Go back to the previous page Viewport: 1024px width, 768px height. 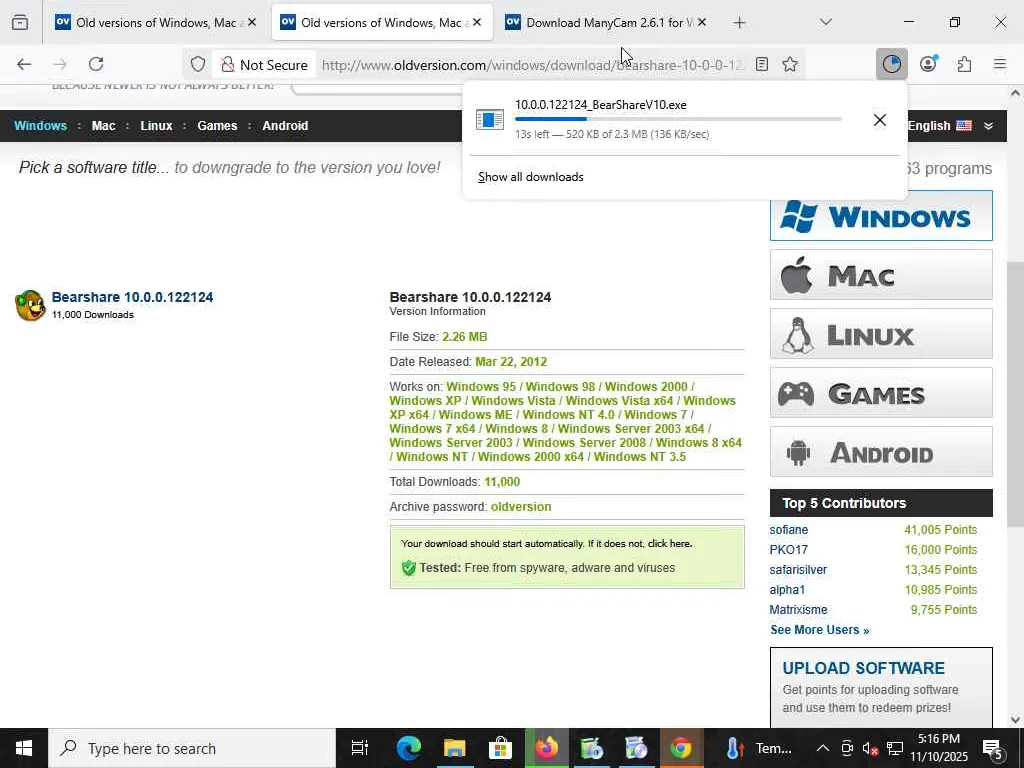24,64
